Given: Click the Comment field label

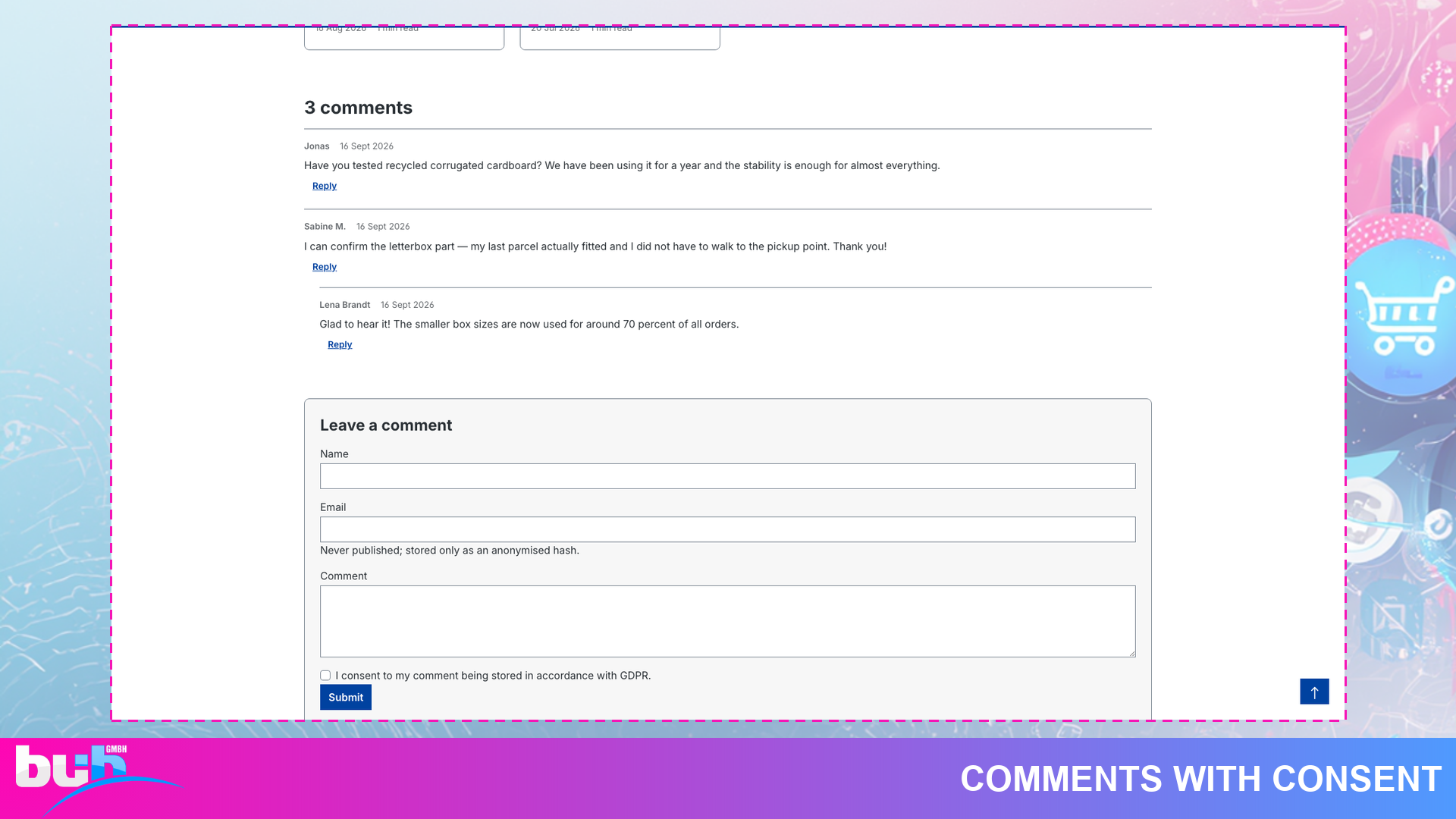Looking at the screenshot, I should coord(344,576).
